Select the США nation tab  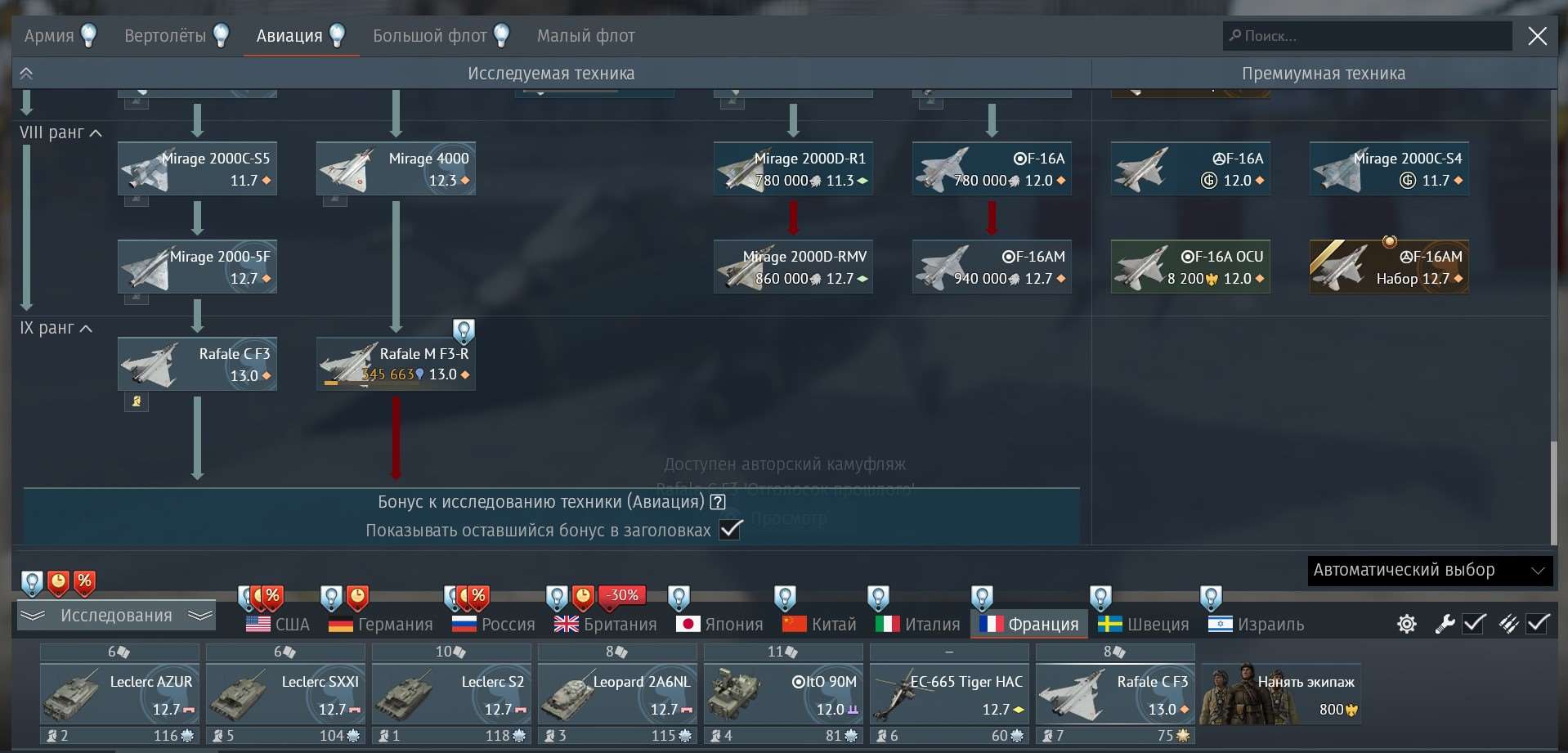(x=278, y=625)
